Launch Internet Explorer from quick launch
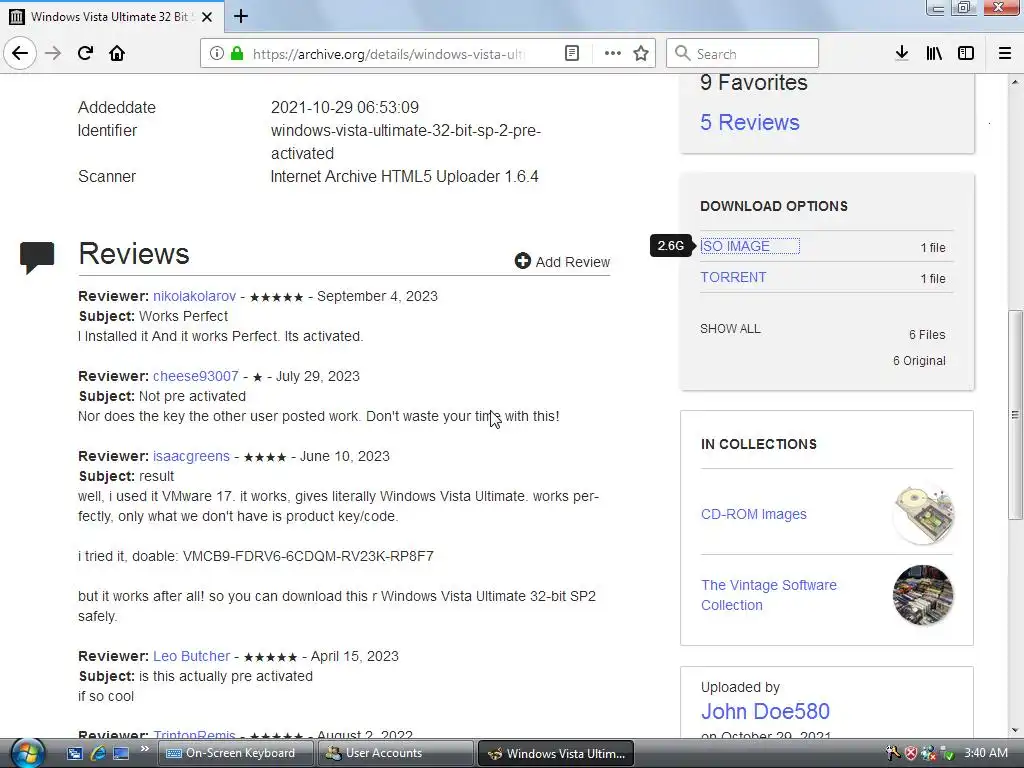The image size is (1024, 768). pyautogui.click(x=98, y=753)
